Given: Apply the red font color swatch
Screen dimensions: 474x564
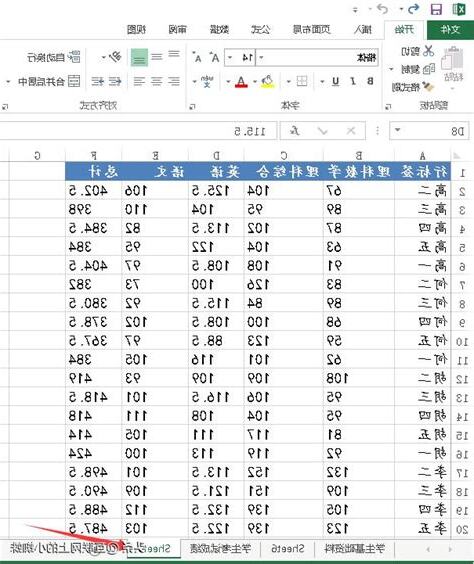Looking at the screenshot, I should (241, 82).
